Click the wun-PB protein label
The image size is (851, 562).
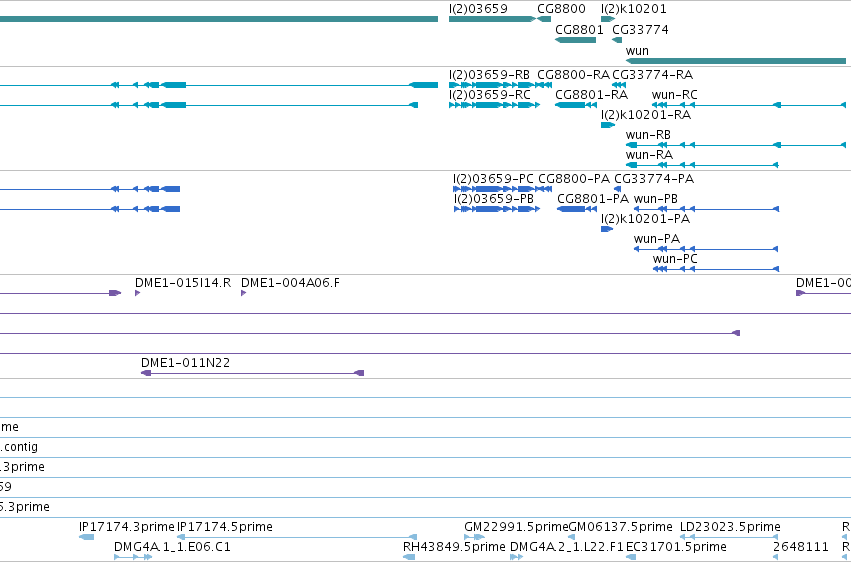[656, 199]
